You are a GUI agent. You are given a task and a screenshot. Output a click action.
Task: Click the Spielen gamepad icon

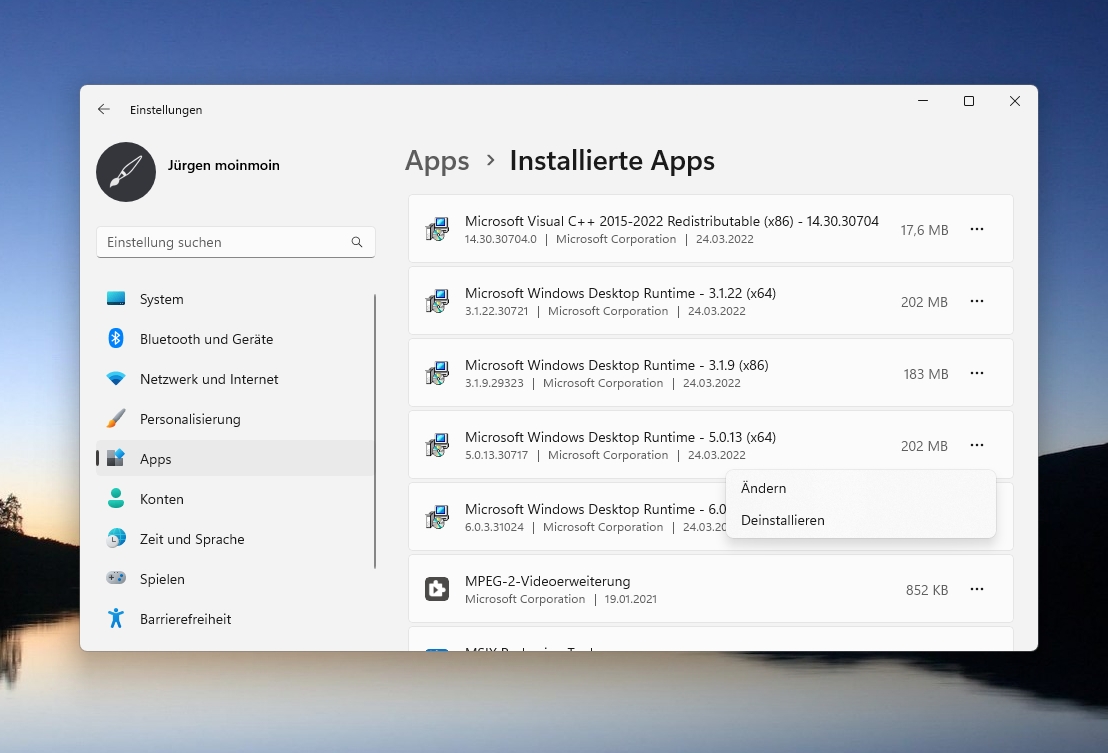[116, 579]
